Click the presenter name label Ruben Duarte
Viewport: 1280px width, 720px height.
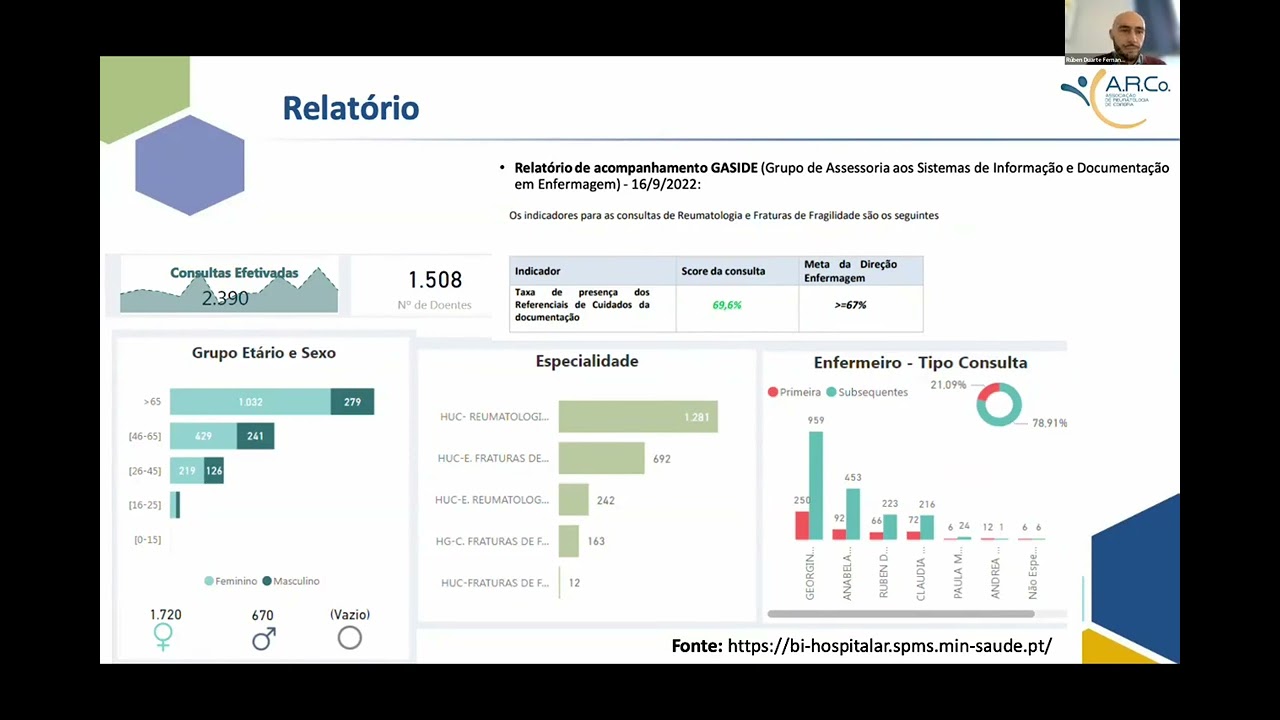[1096, 60]
